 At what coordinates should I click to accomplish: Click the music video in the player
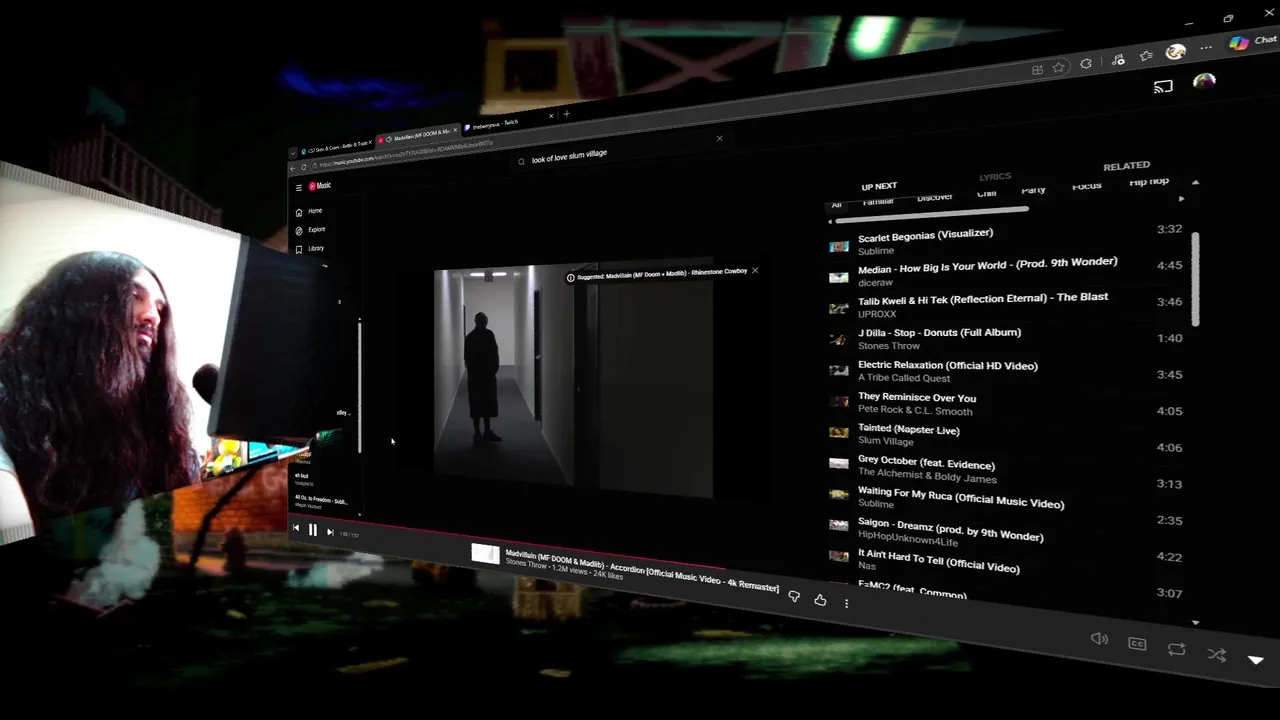(x=573, y=378)
